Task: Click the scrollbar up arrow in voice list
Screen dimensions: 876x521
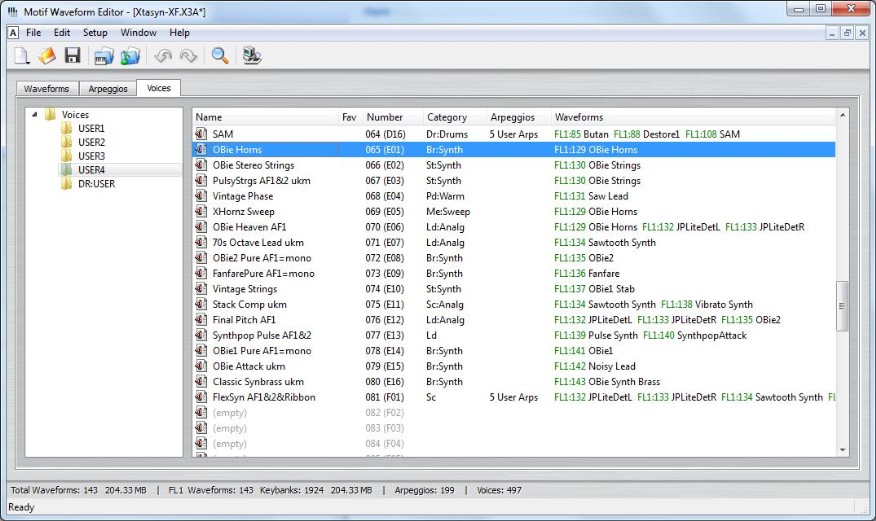Action: pyautogui.click(x=842, y=116)
